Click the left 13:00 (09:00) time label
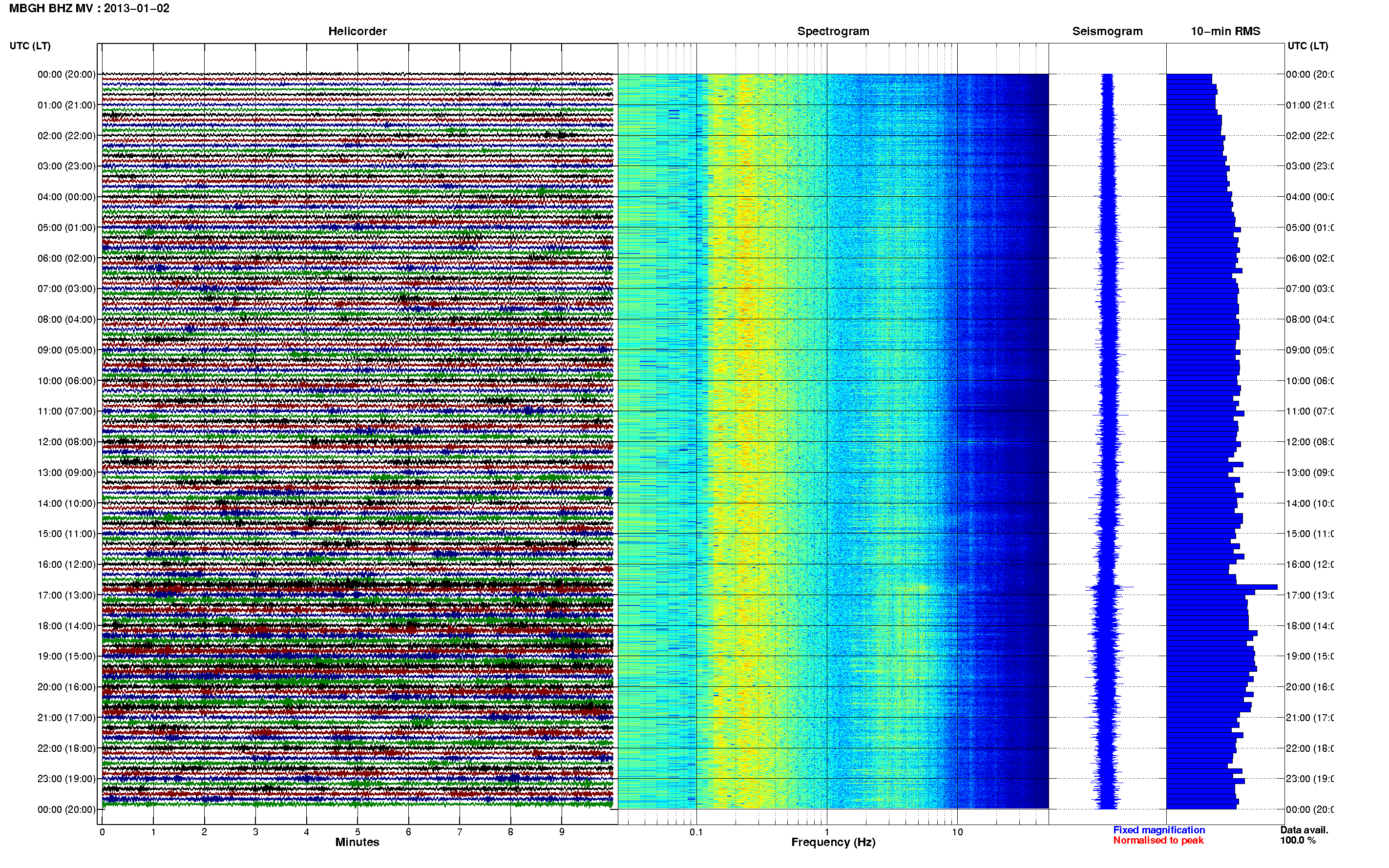 [66, 473]
